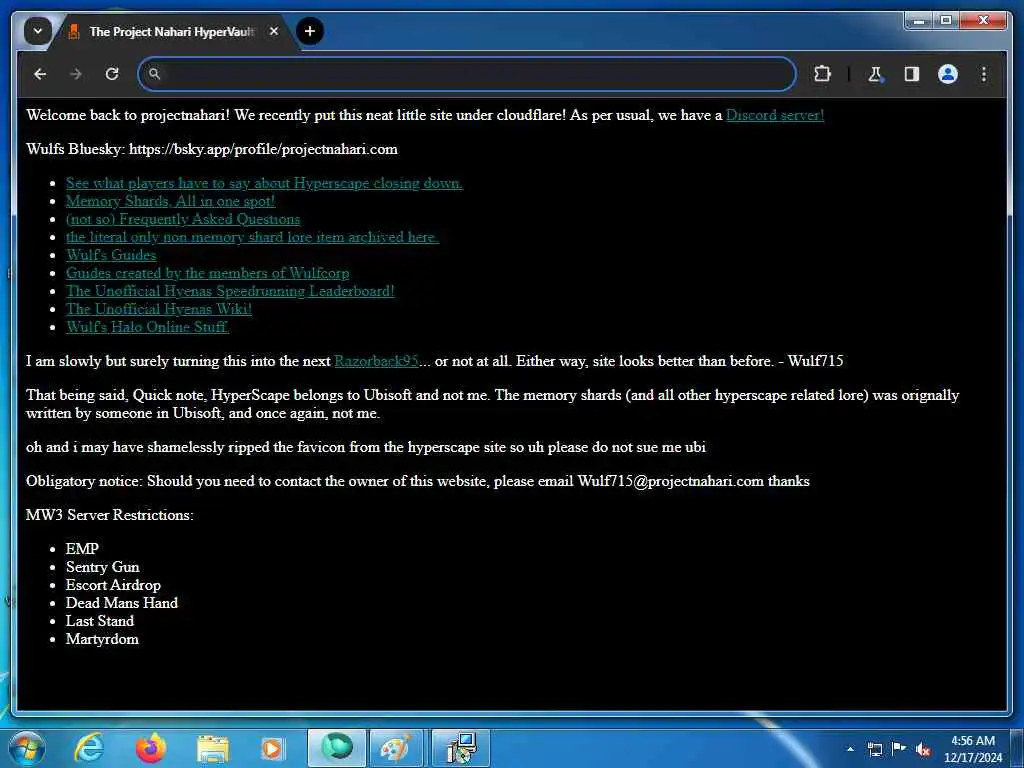Open the Wulf's Guides link
This screenshot has width=1024, height=768.
(x=111, y=255)
